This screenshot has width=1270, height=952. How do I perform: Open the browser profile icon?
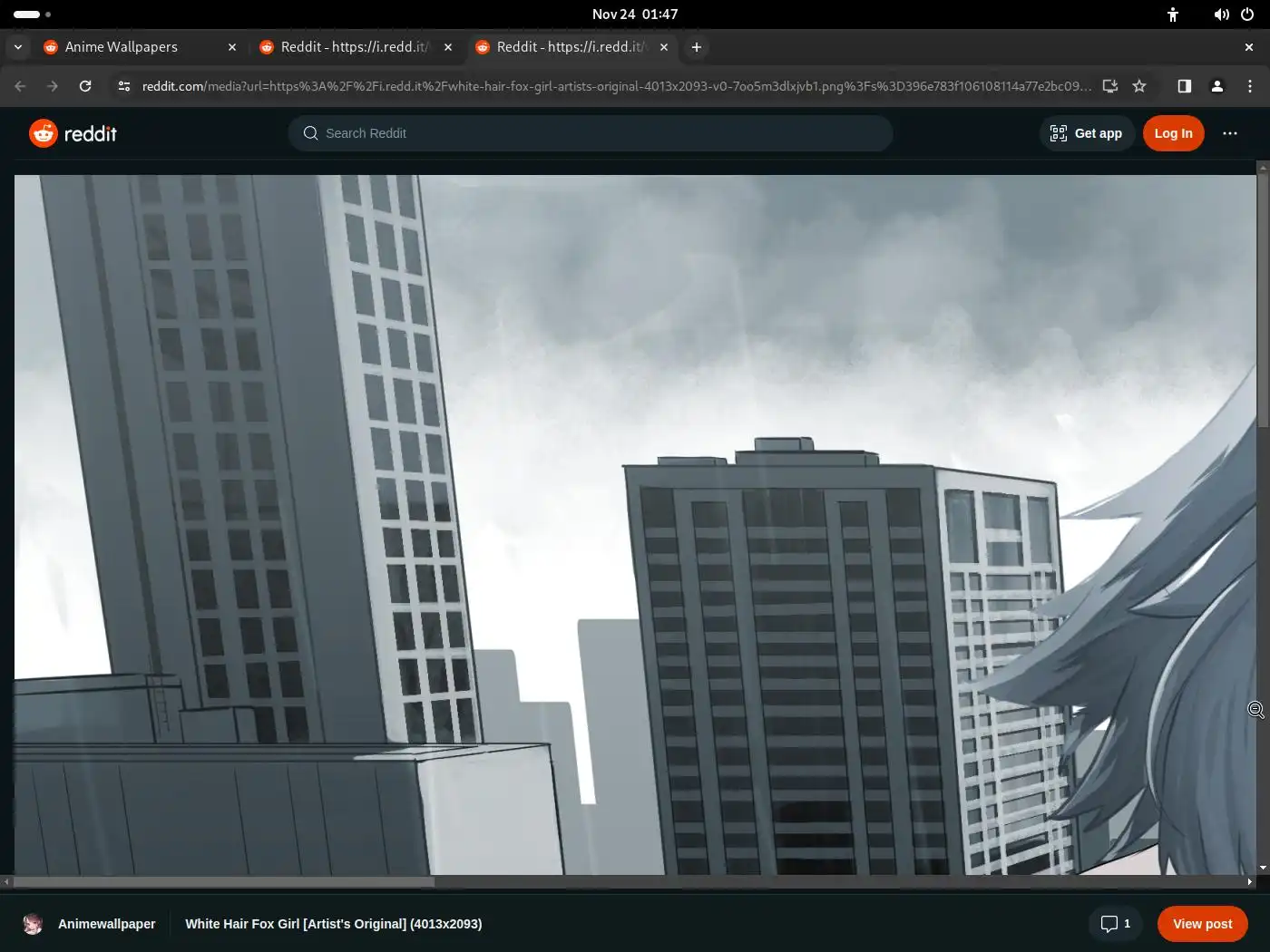pyautogui.click(x=1217, y=86)
